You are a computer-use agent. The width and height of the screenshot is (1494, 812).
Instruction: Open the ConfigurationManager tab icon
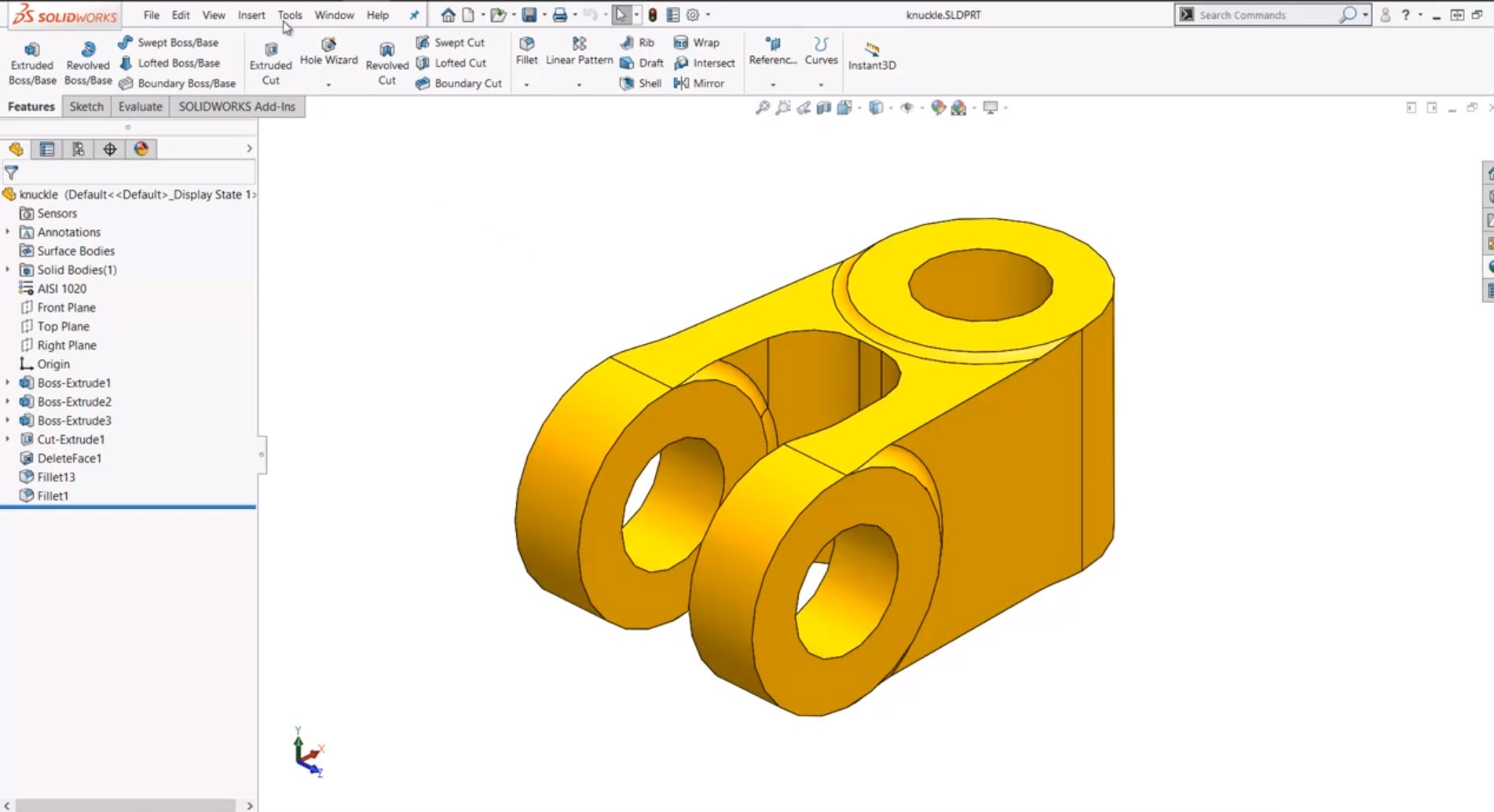79,149
